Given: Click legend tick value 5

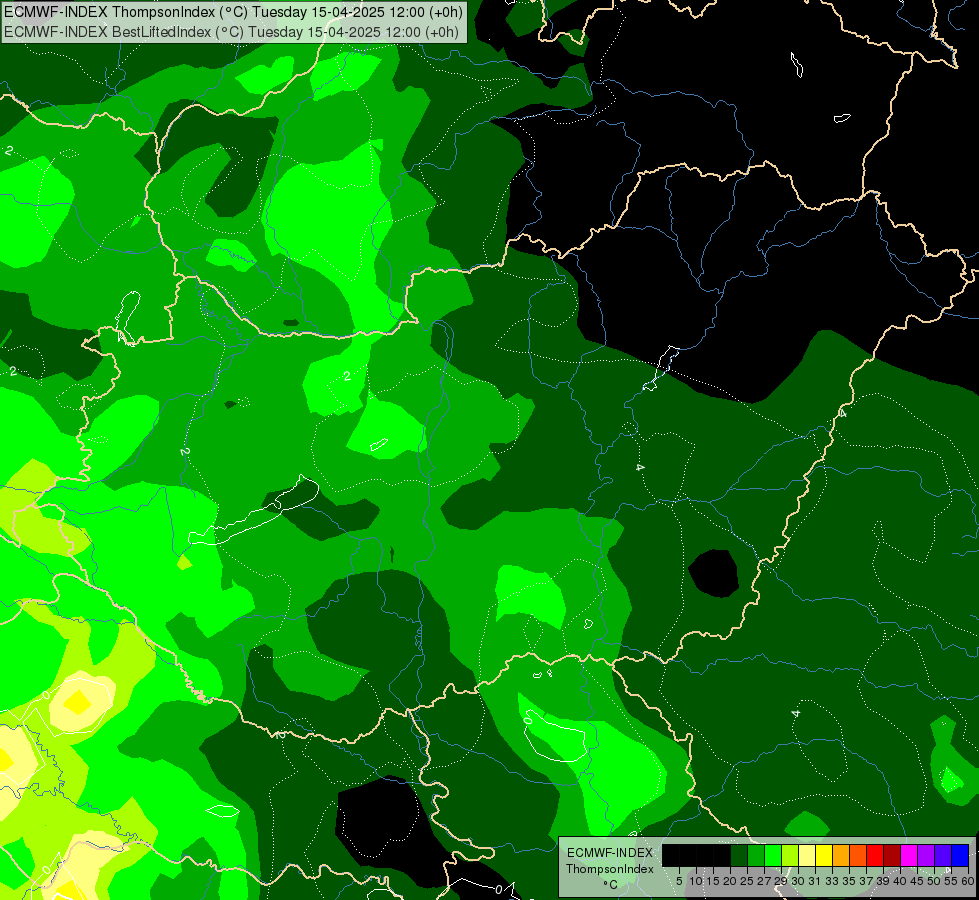Looking at the screenshot, I should 679,881.
